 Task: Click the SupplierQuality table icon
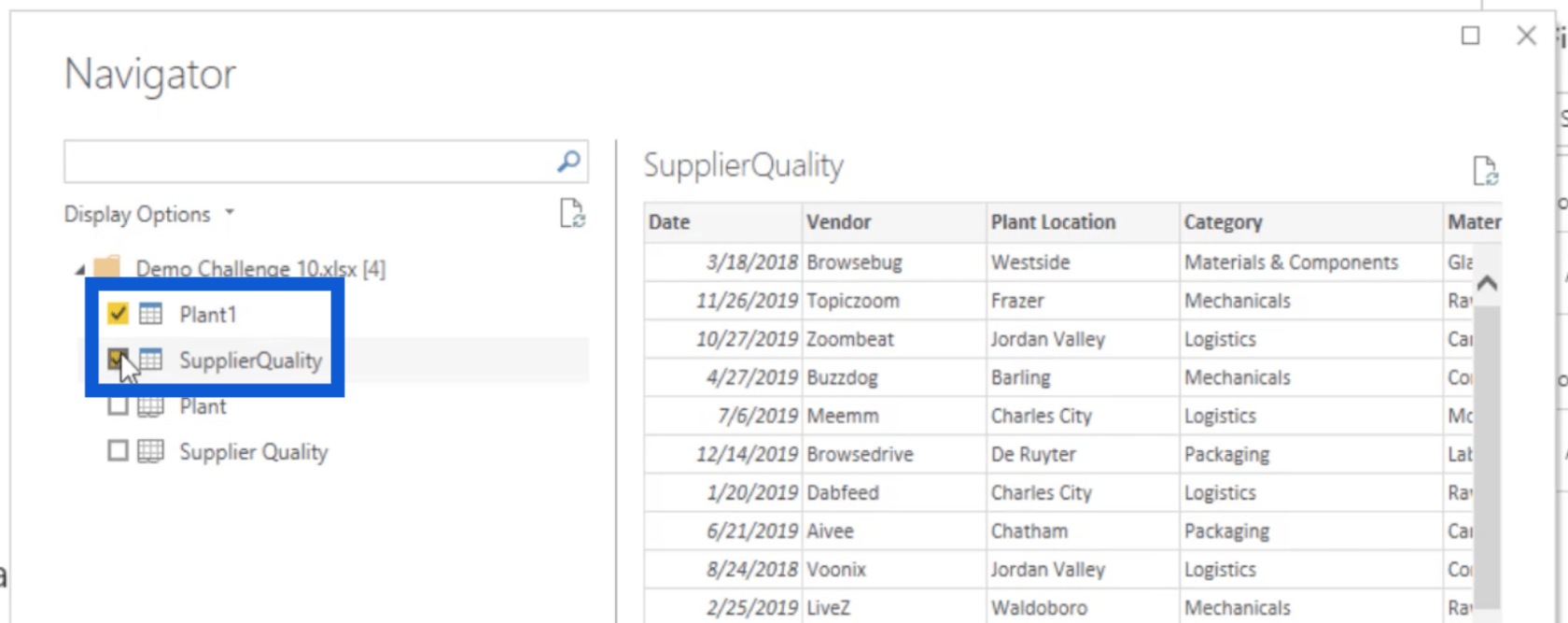pos(150,360)
